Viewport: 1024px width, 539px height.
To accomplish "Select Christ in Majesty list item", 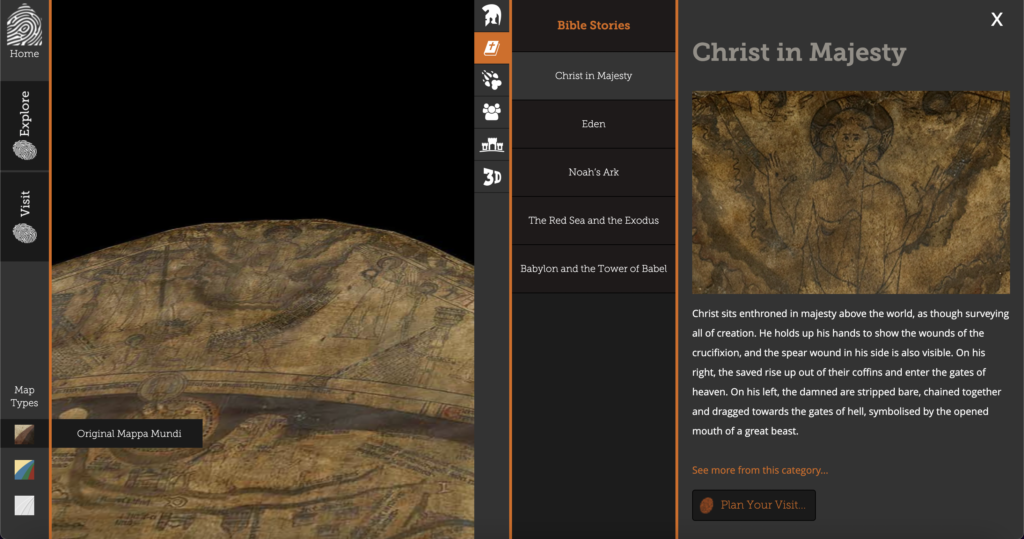I will pyautogui.click(x=593, y=76).
